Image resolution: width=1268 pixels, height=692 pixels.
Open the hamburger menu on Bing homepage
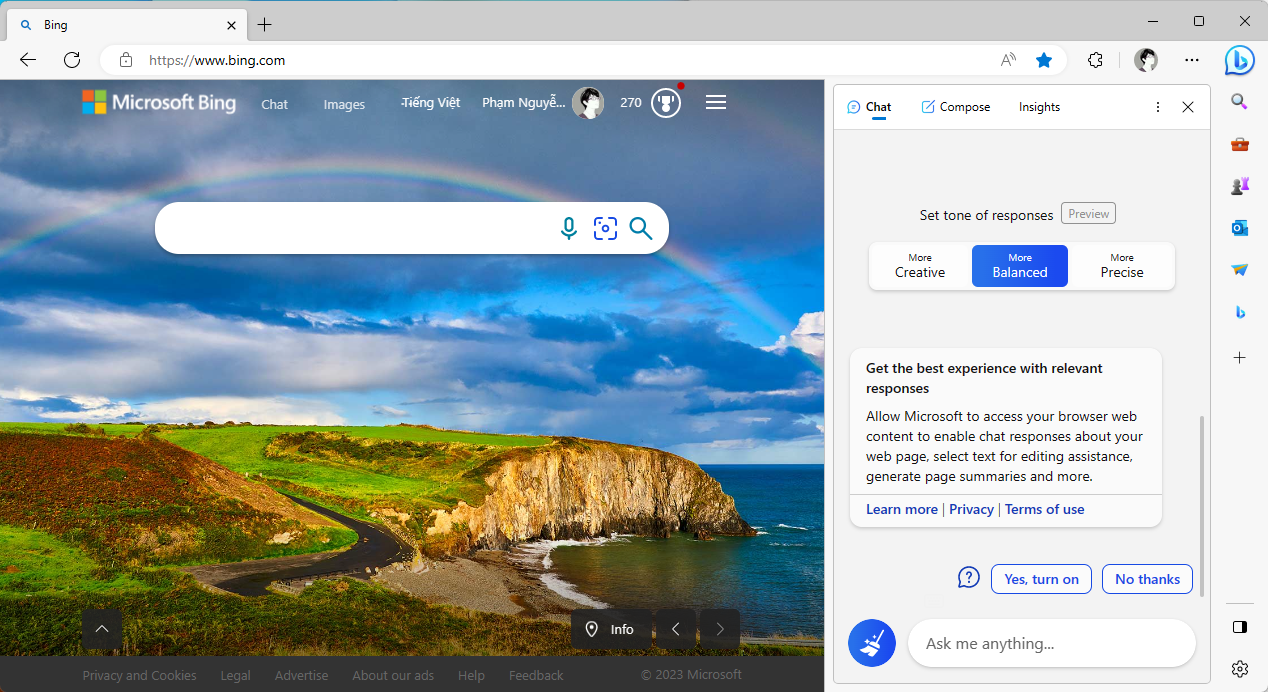(715, 101)
